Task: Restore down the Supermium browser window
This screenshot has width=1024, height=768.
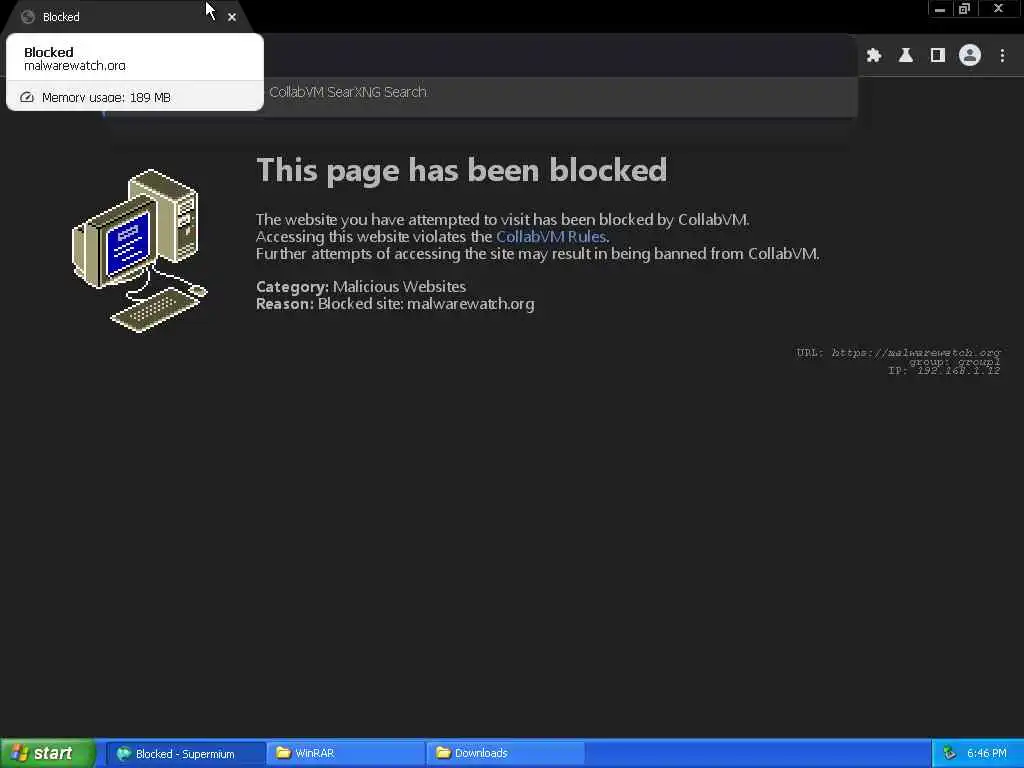Action: click(965, 9)
